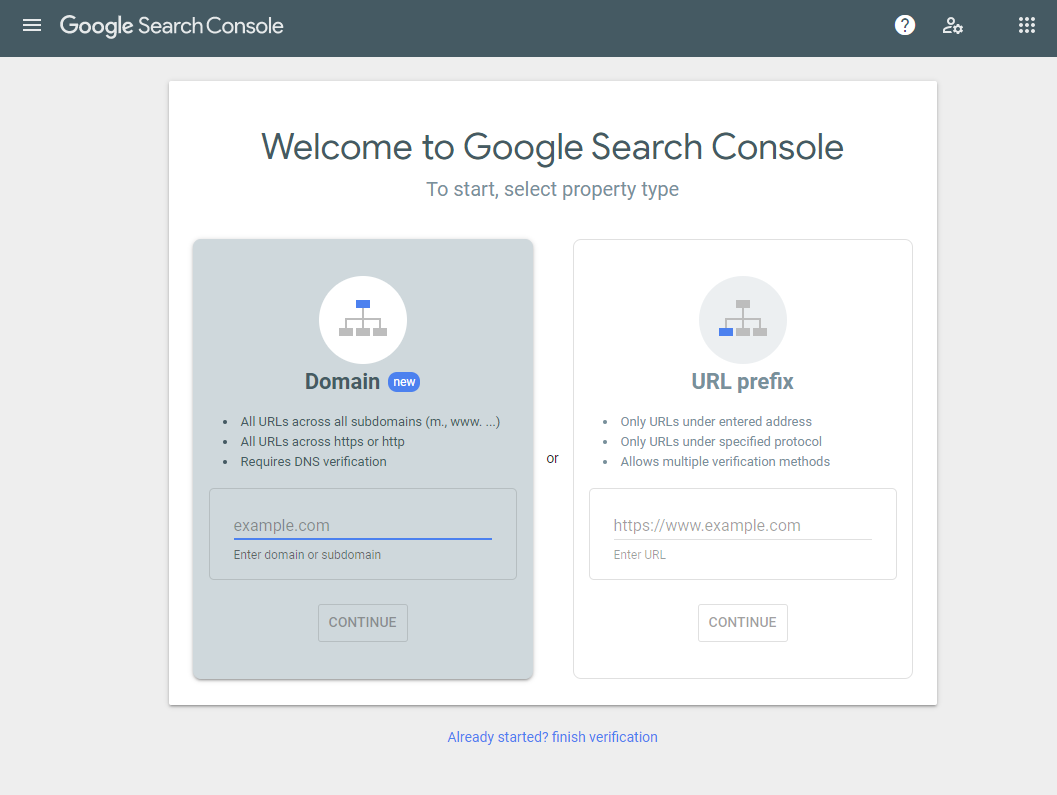This screenshot has height=795, width=1057.
Task: Click 'Enter domain or subdomain' helper text
Action: click(307, 554)
